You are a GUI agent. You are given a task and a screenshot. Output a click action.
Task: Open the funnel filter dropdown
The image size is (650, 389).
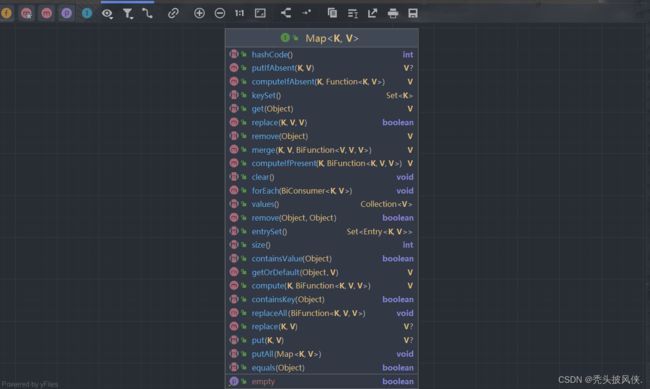[x=128, y=14]
